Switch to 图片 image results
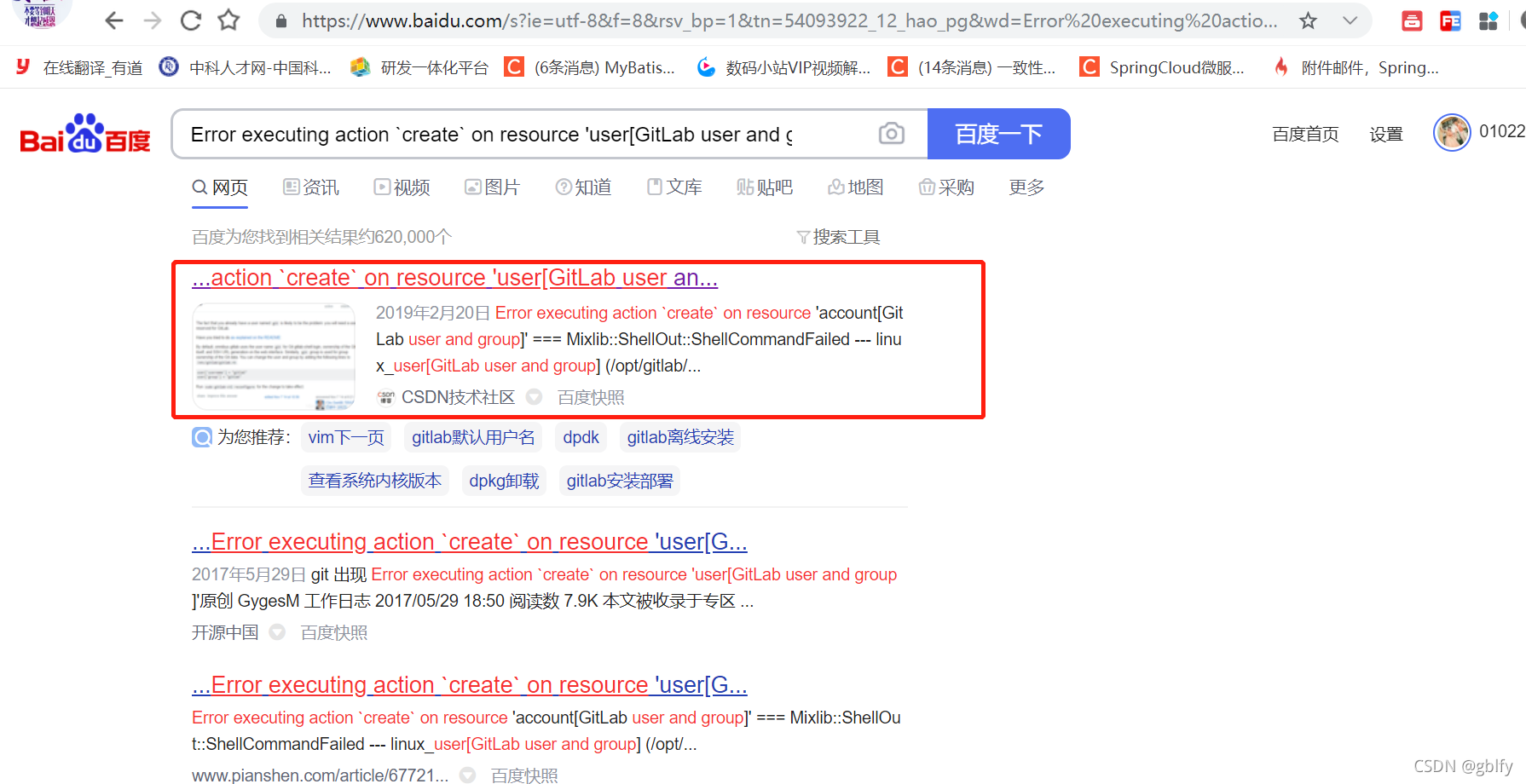 coord(493,187)
